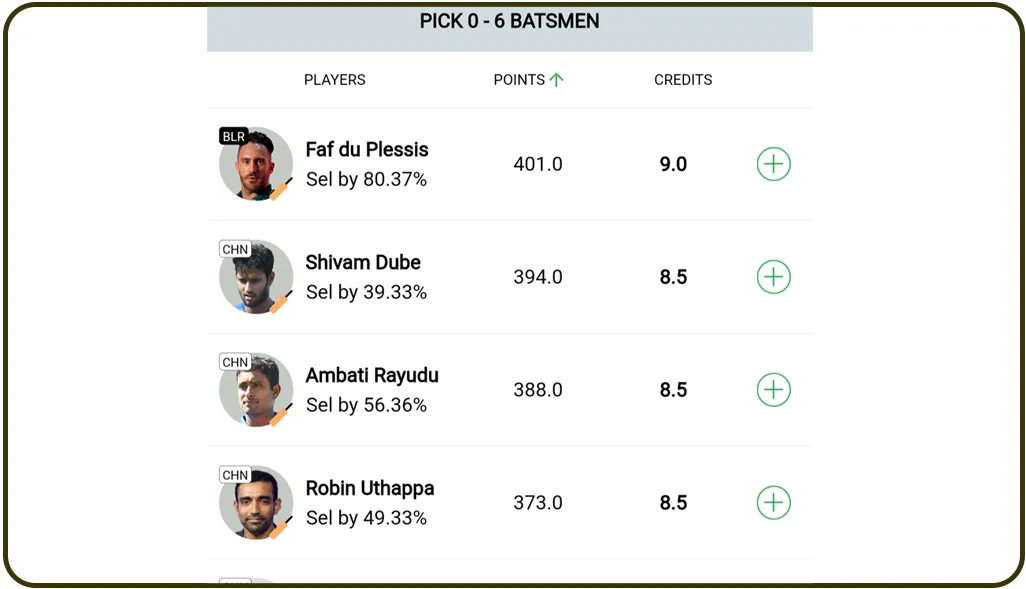Viewport: 1026px width, 589px height.
Task: Click CHN badge on Shivam Dube
Action: coord(235,249)
